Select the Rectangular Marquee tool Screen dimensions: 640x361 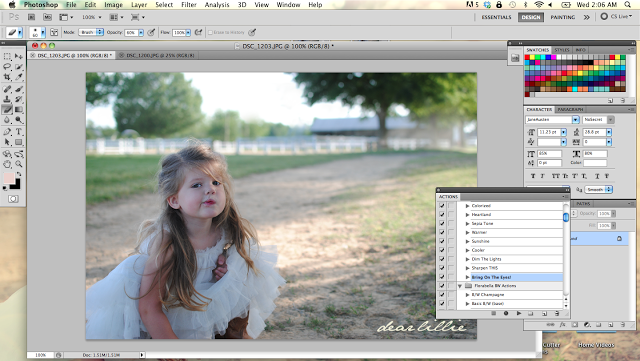(7, 56)
